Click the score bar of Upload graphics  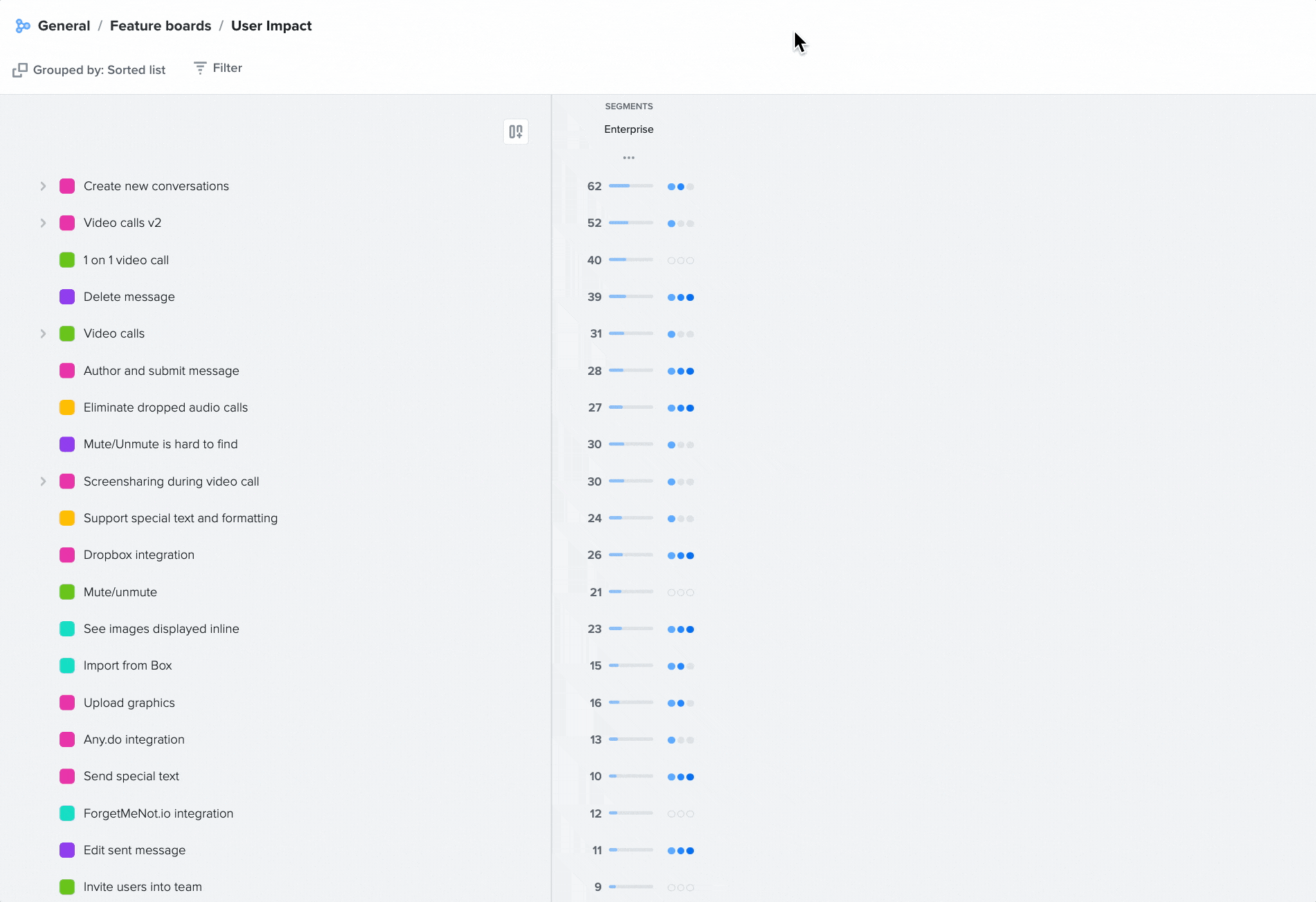click(631, 702)
